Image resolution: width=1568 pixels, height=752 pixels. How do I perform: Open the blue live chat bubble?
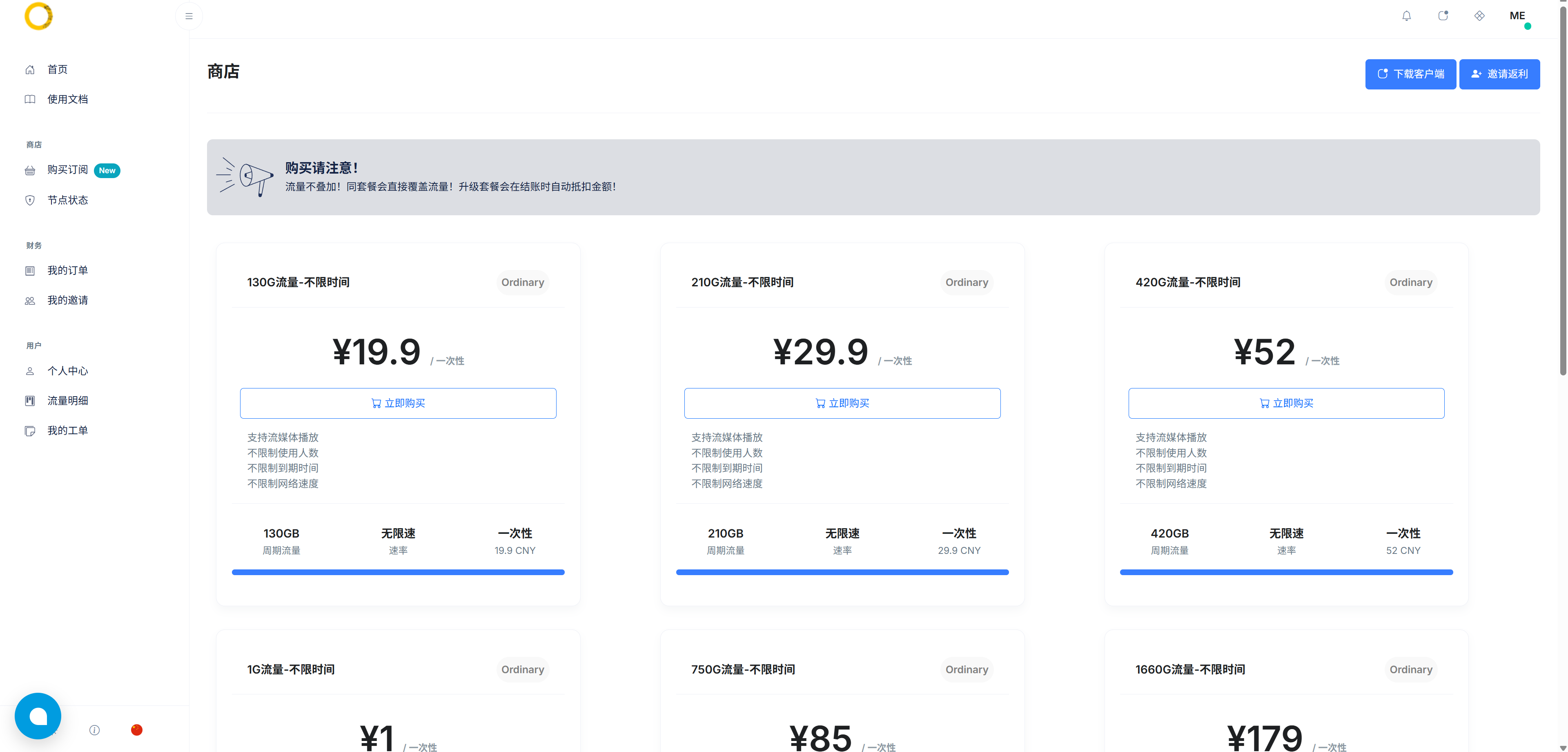tap(38, 716)
